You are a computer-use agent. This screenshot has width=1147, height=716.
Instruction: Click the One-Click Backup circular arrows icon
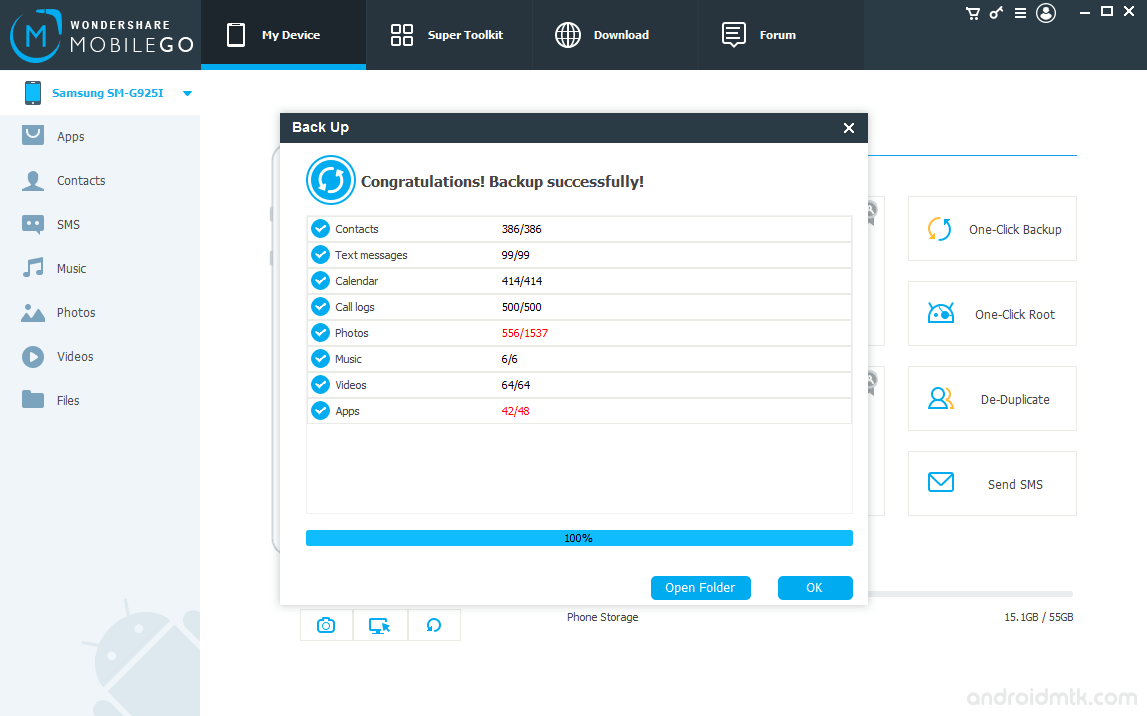point(940,229)
